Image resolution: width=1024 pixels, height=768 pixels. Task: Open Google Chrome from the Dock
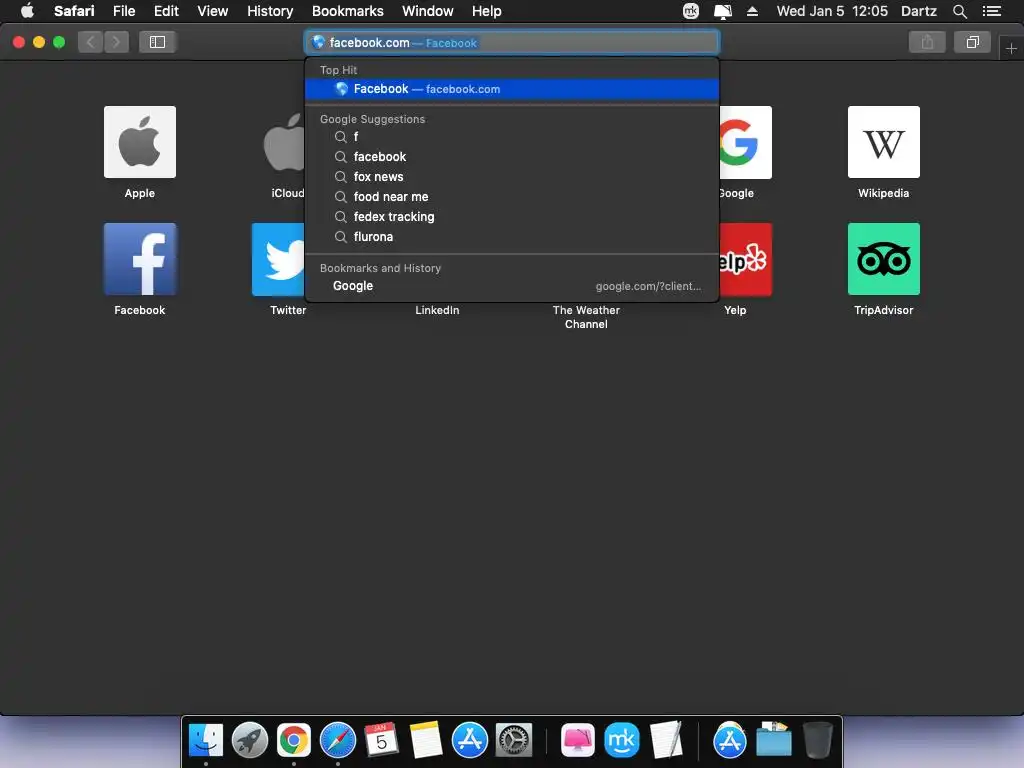pos(294,741)
